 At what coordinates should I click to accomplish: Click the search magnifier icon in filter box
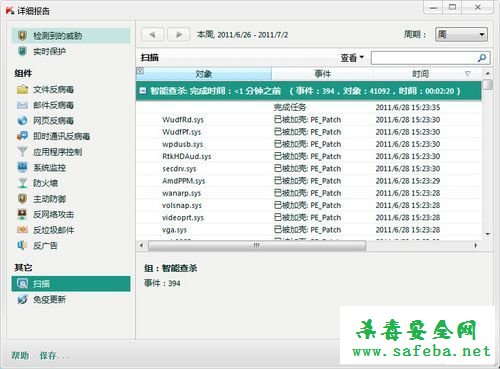[482, 58]
